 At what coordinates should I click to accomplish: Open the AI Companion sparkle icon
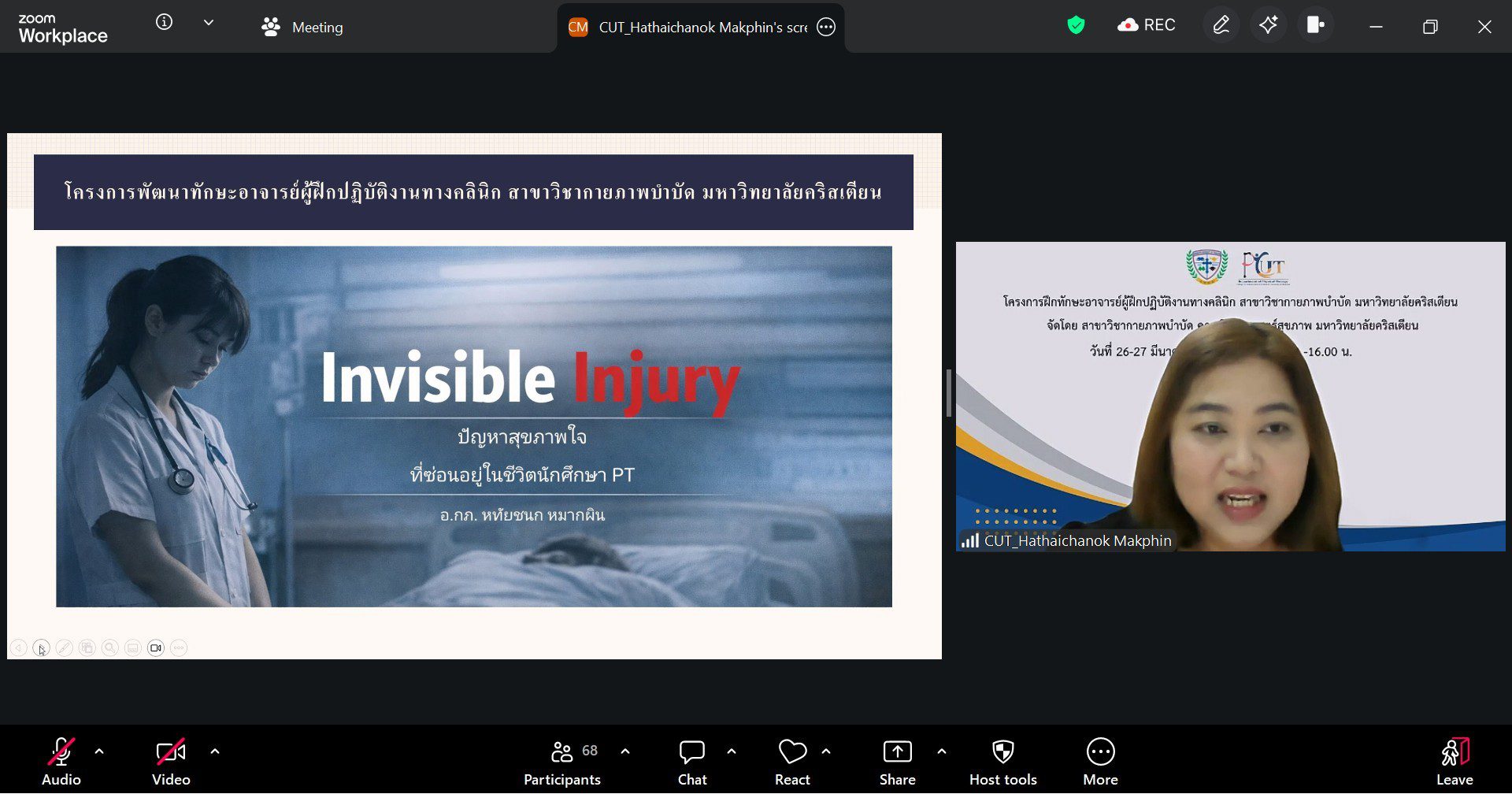[1268, 26]
